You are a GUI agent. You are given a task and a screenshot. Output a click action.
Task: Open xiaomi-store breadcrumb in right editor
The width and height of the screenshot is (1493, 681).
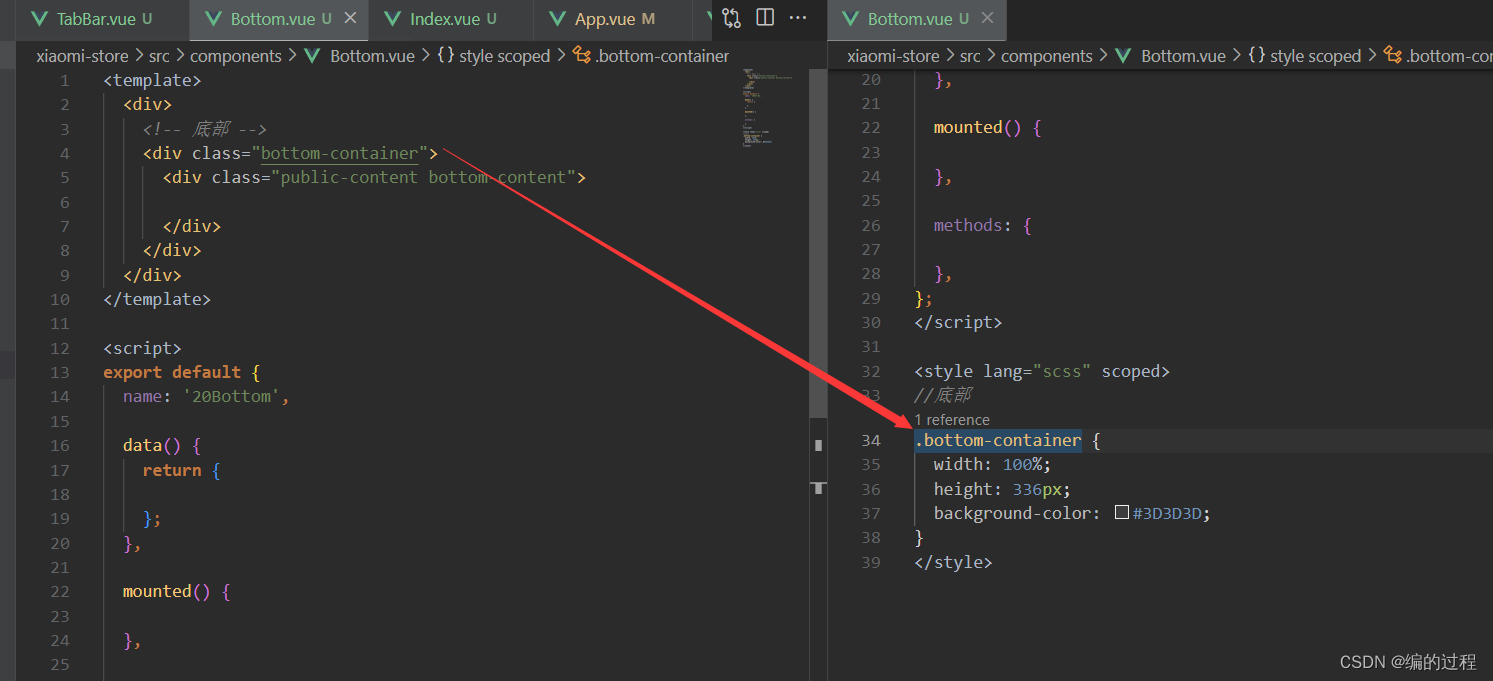[893, 56]
